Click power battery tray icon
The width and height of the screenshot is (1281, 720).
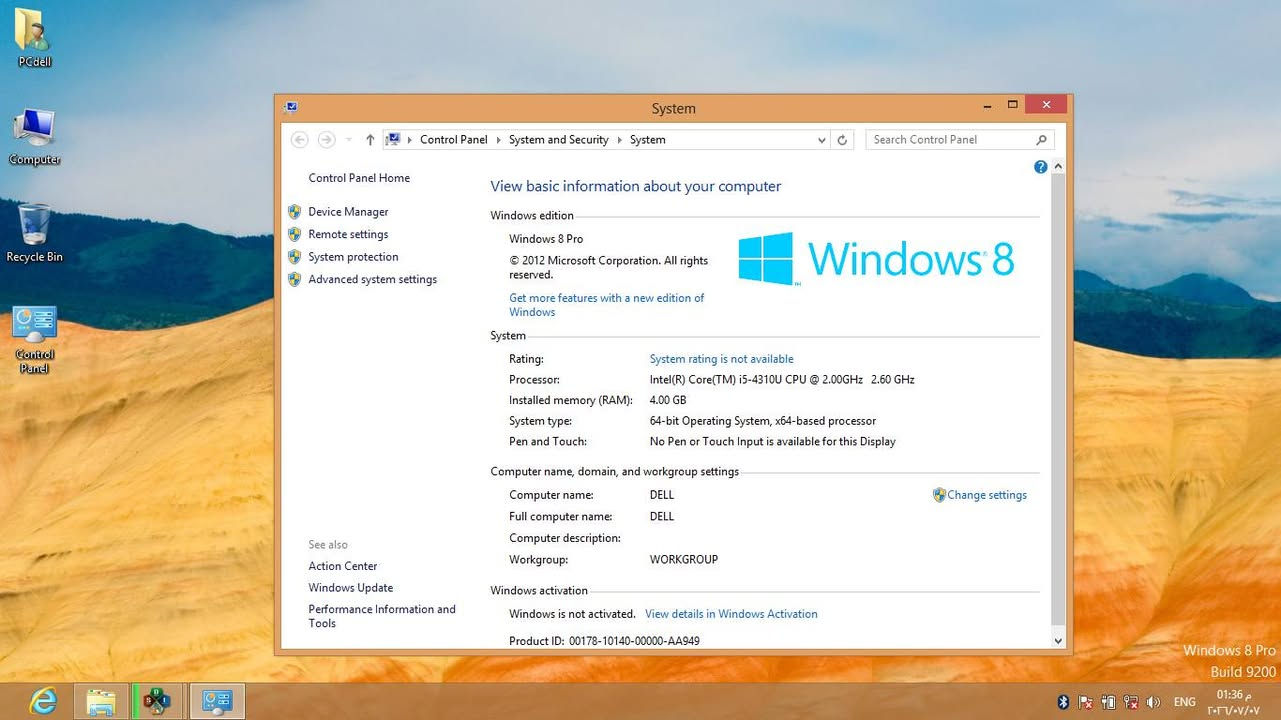(1108, 702)
